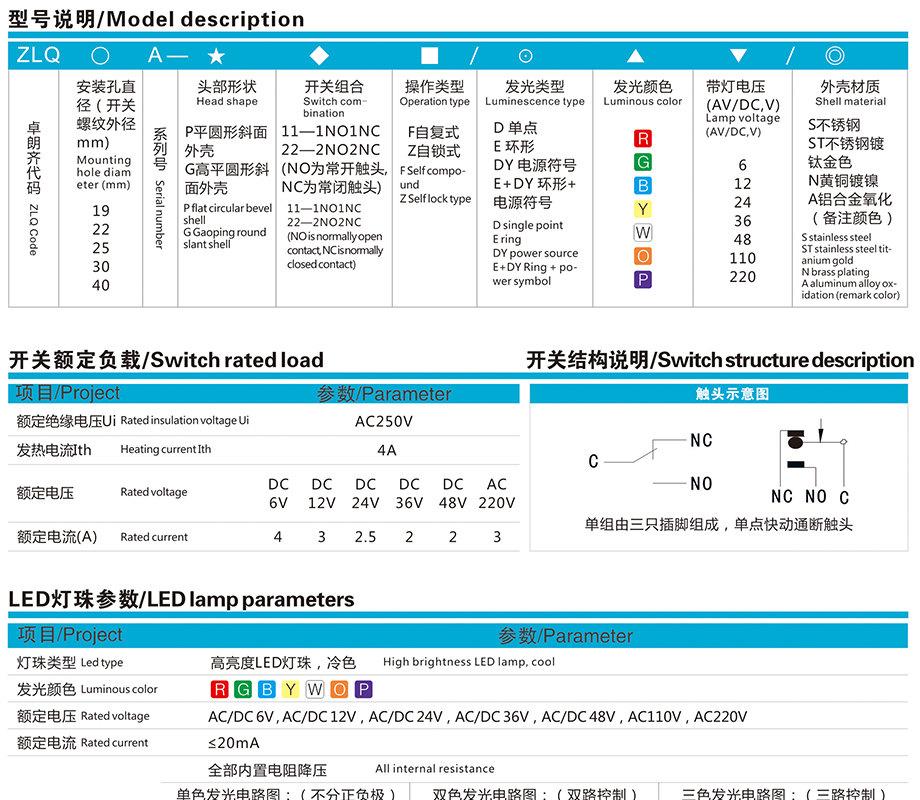Click the lamp voltage value 6
The height and width of the screenshot is (800, 920).
(x=743, y=165)
